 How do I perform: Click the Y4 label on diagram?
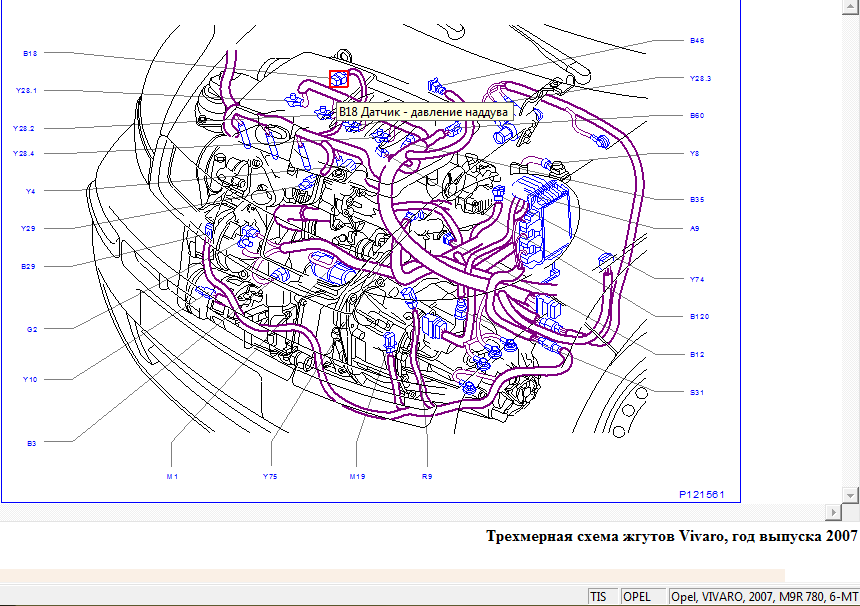(x=31, y=191)
